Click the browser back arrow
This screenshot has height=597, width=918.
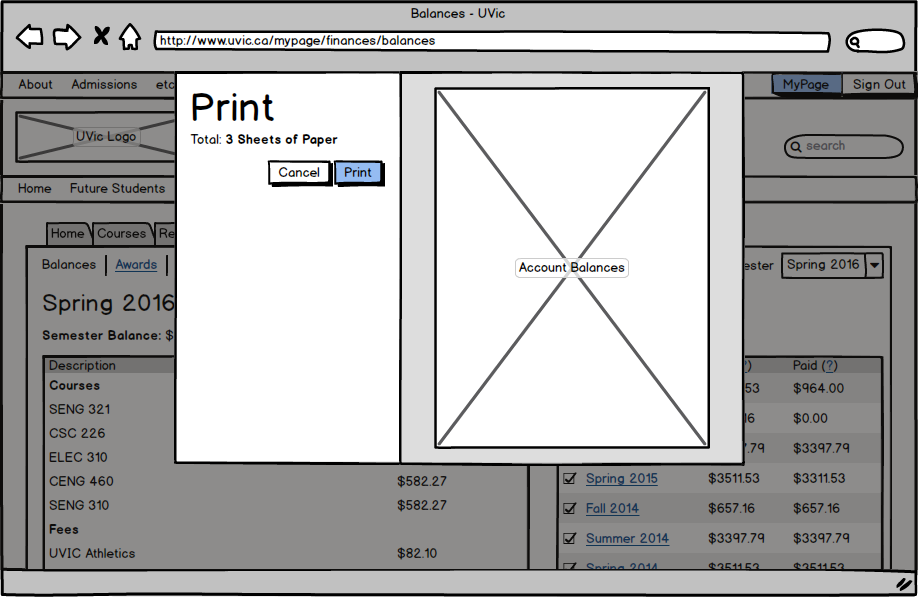click(29, 37)
